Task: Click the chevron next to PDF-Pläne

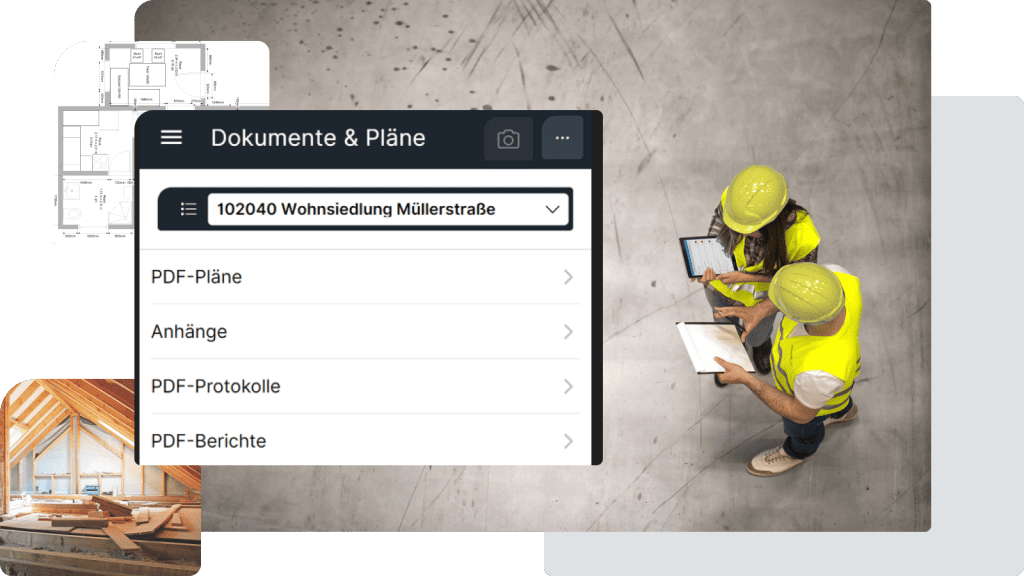Action: [x=567, y=277]
